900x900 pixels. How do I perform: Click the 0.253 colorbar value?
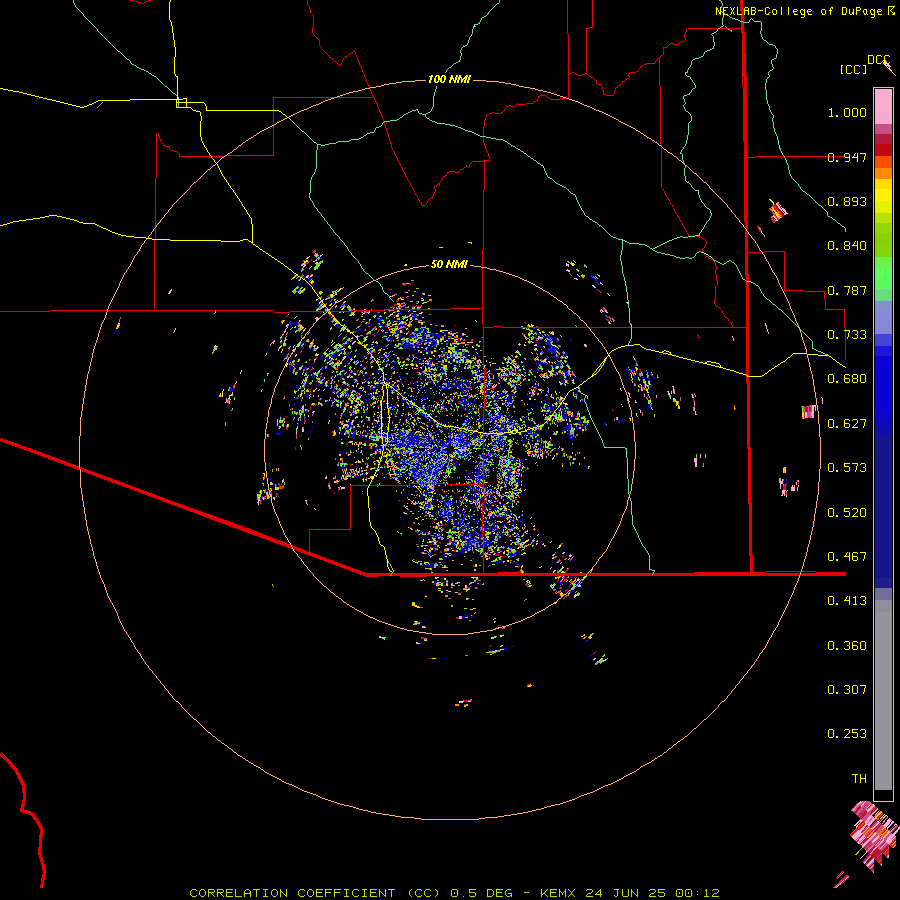tap(847, 734)
